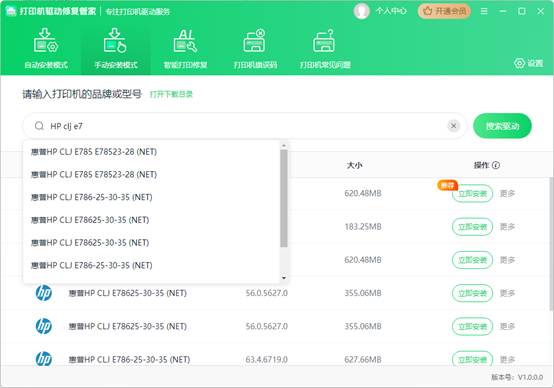
Task: Open 打印机错误码 printer error code tab
Action: click(x=255, y=48)
